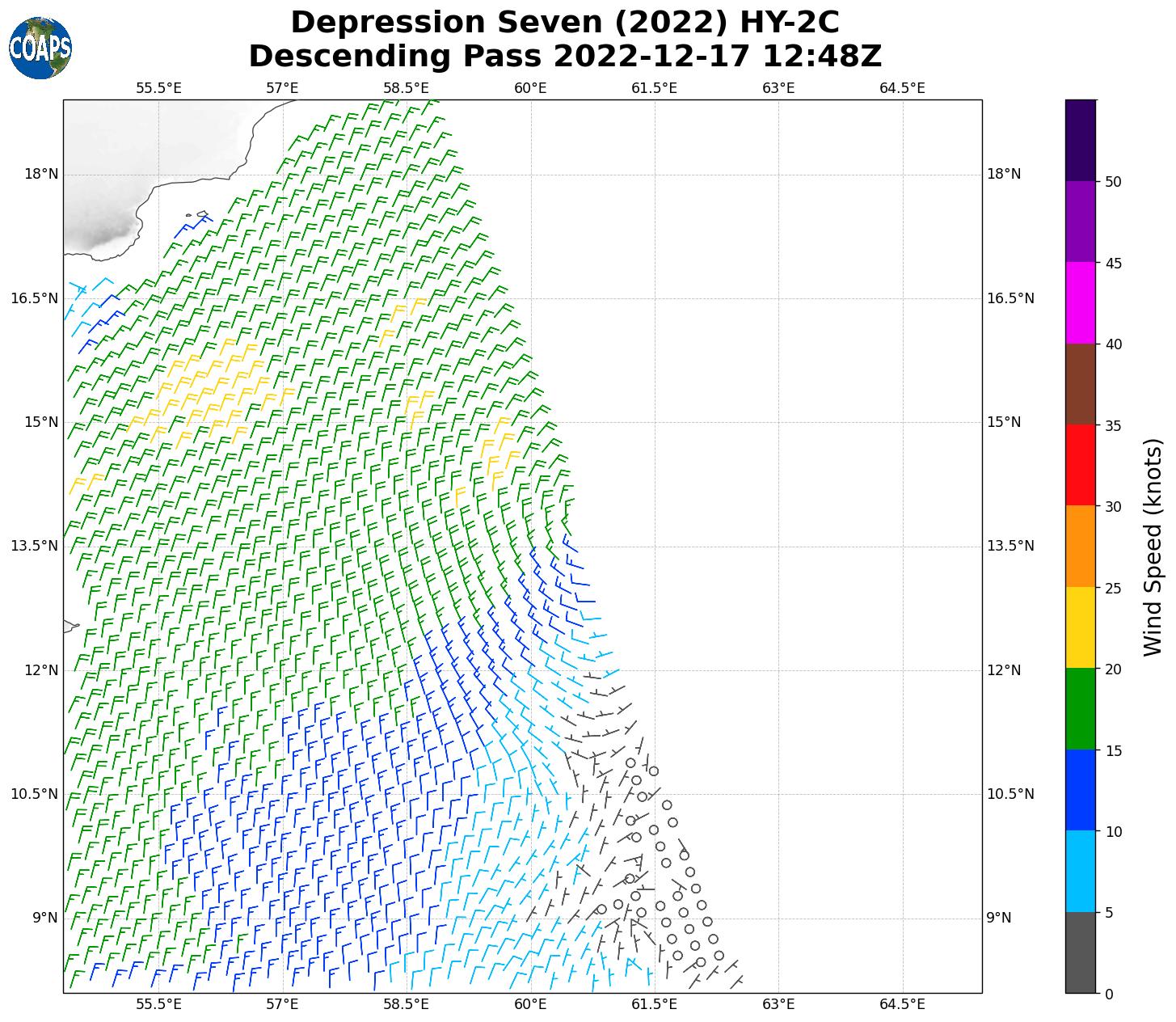Click the red 30–35 knot colorbar segment

1081,465
